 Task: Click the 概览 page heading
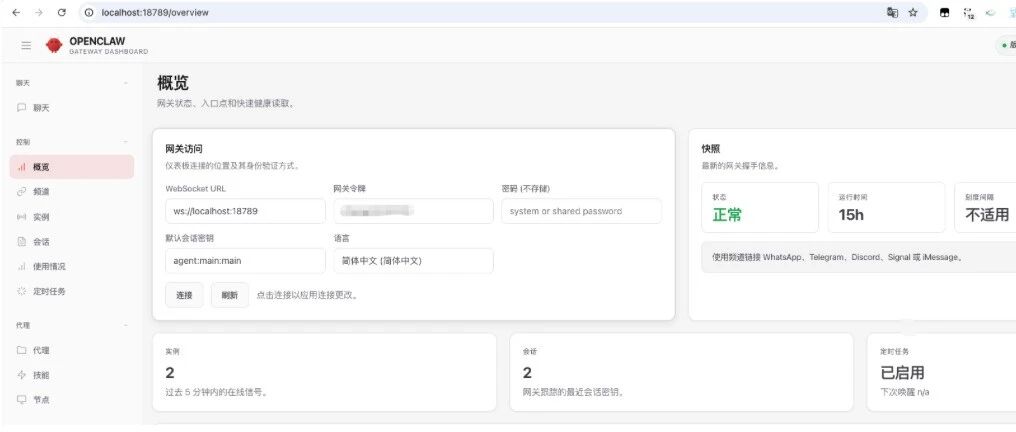click(x=173, y=84)
